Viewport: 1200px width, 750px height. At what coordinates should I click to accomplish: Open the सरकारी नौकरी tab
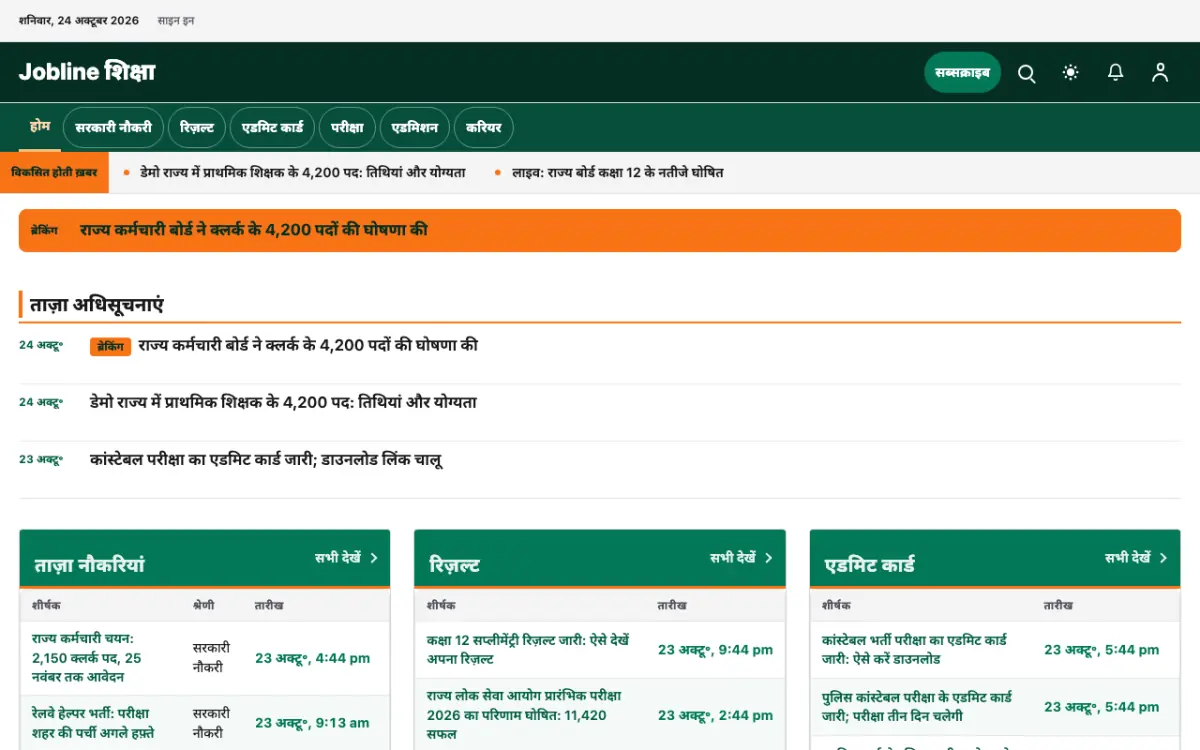(x=114, y=128)
